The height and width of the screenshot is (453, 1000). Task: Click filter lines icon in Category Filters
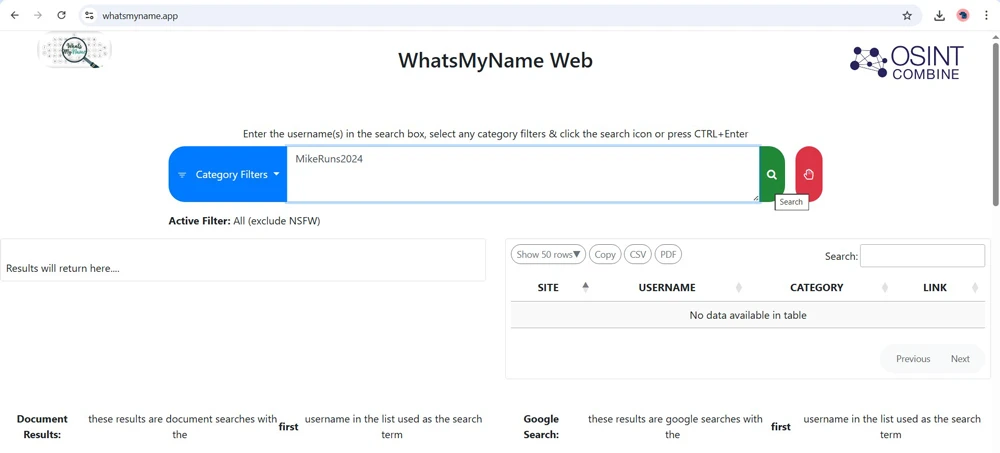182,175
